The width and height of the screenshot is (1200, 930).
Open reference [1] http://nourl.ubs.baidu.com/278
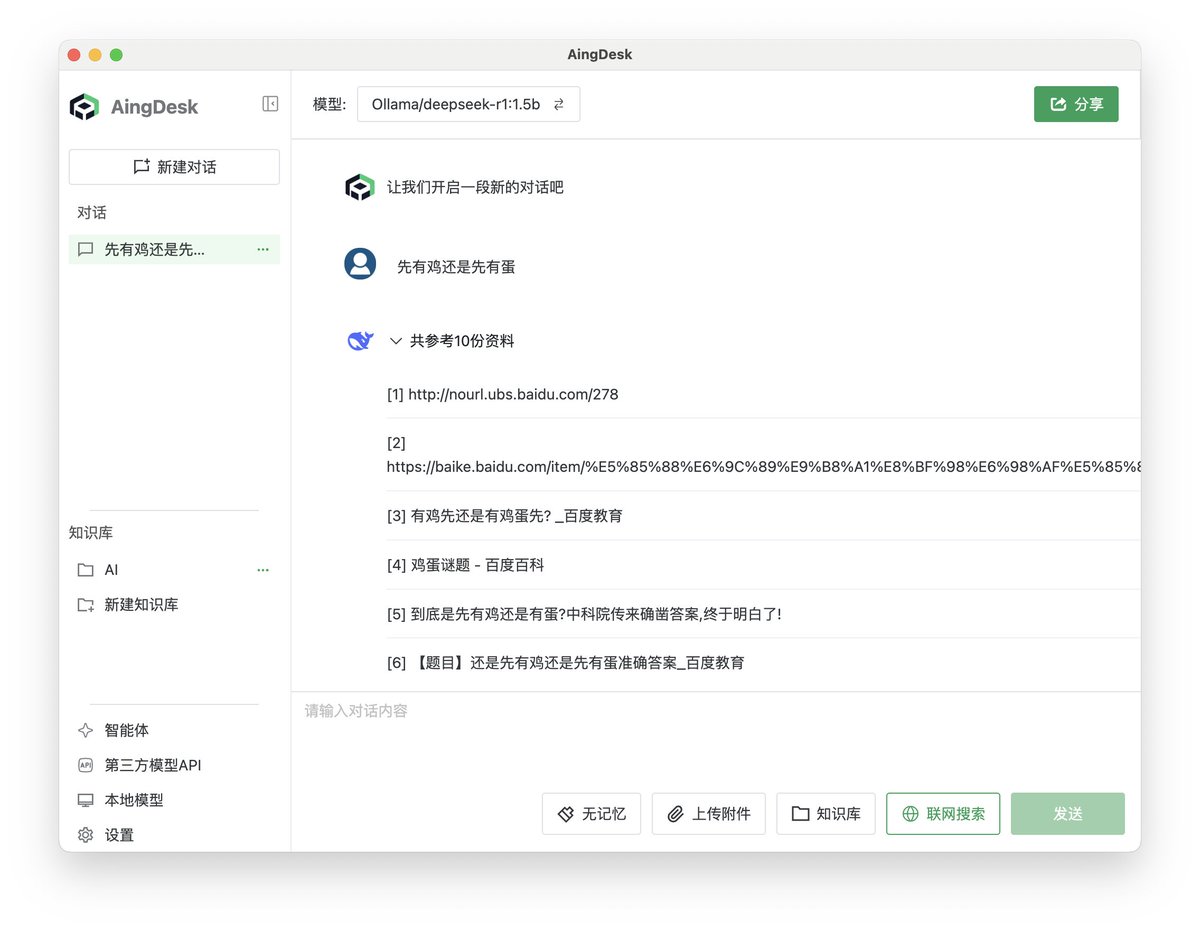(503, 395)
